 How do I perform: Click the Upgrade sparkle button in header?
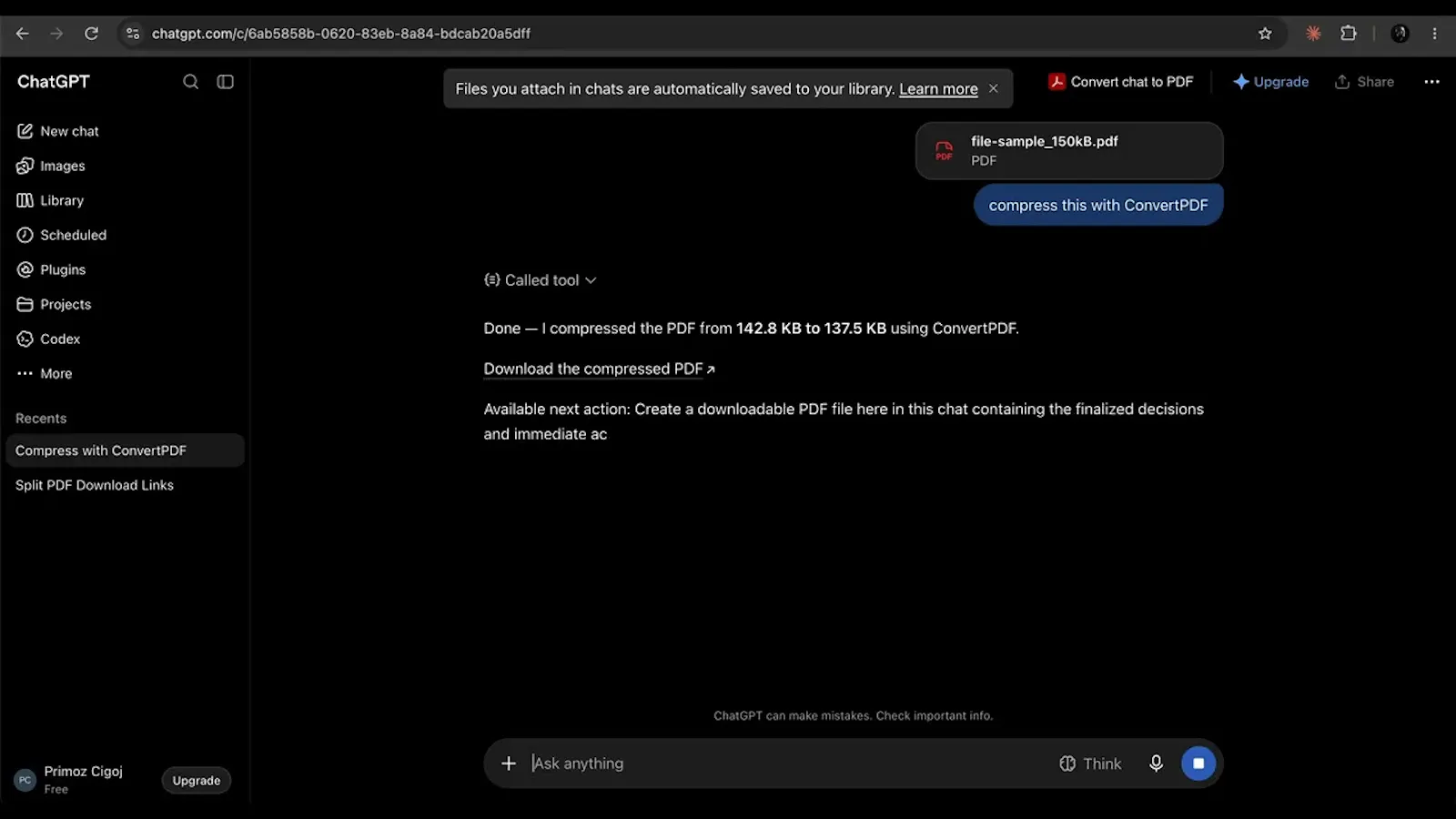click(1270, 82)
